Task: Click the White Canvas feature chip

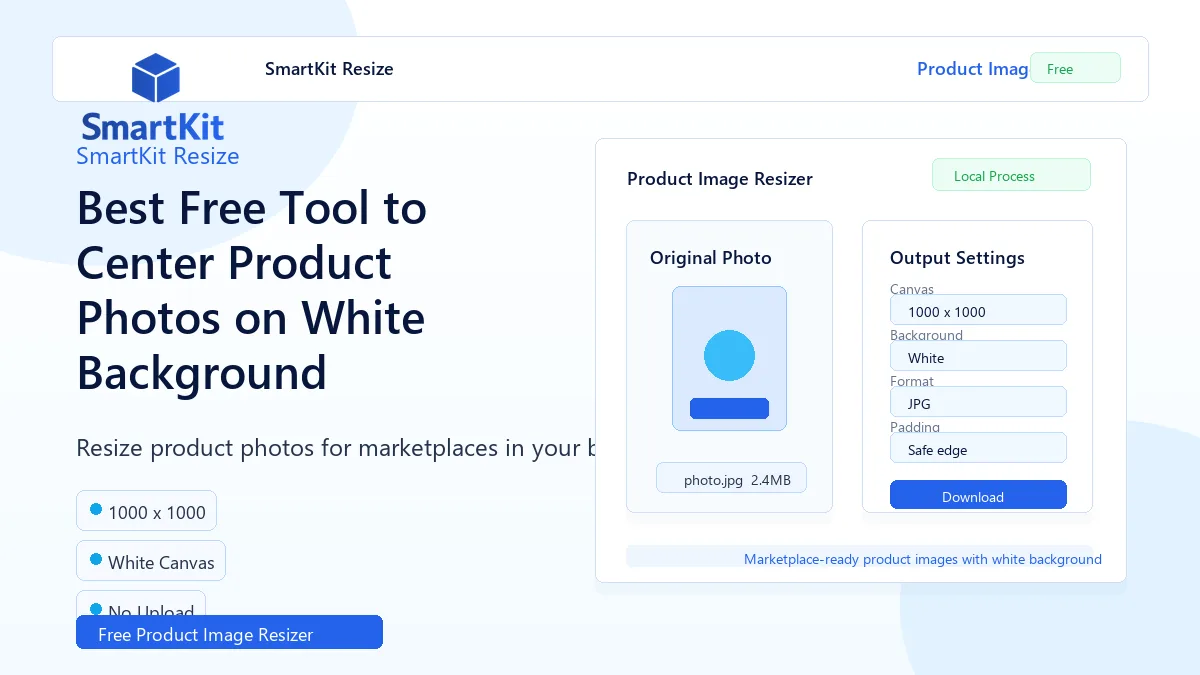Action: point(151,561)
